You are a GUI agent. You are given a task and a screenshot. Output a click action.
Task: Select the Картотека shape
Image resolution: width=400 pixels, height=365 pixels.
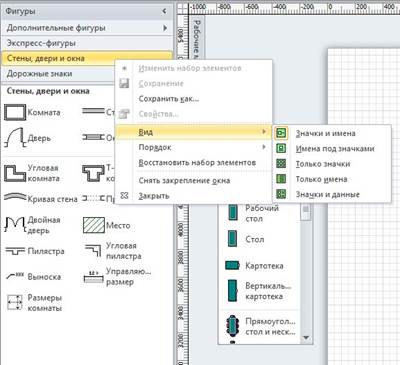254,265
